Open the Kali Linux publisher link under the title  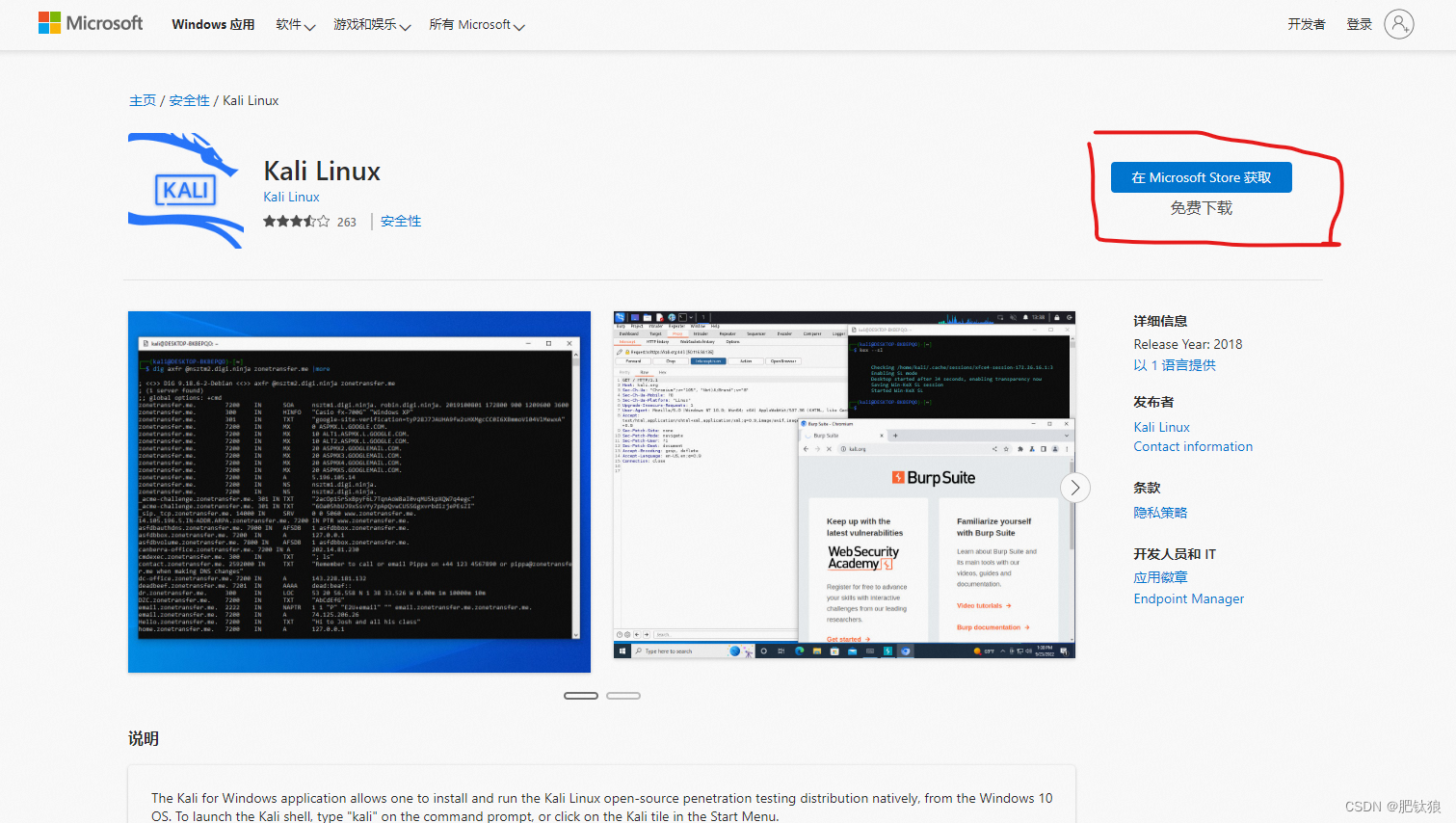coord(291,197)
